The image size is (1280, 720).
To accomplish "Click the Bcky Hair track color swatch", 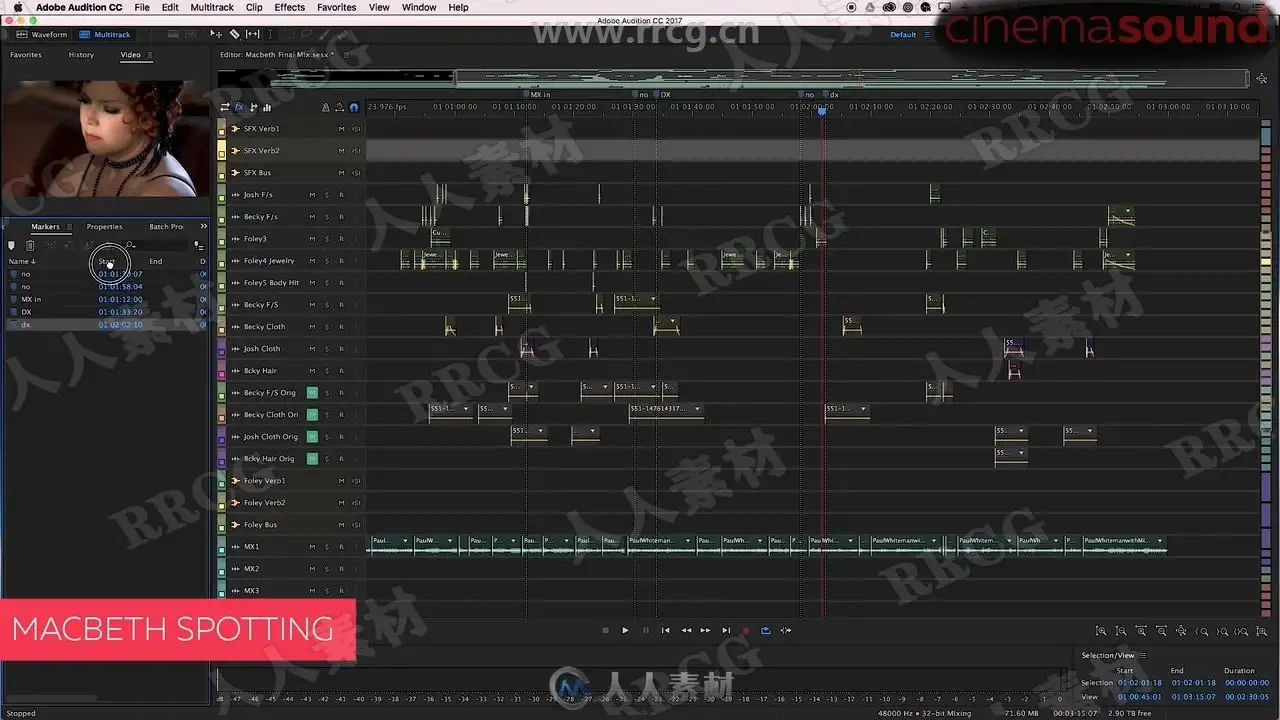I will click(x=222, y=371).
